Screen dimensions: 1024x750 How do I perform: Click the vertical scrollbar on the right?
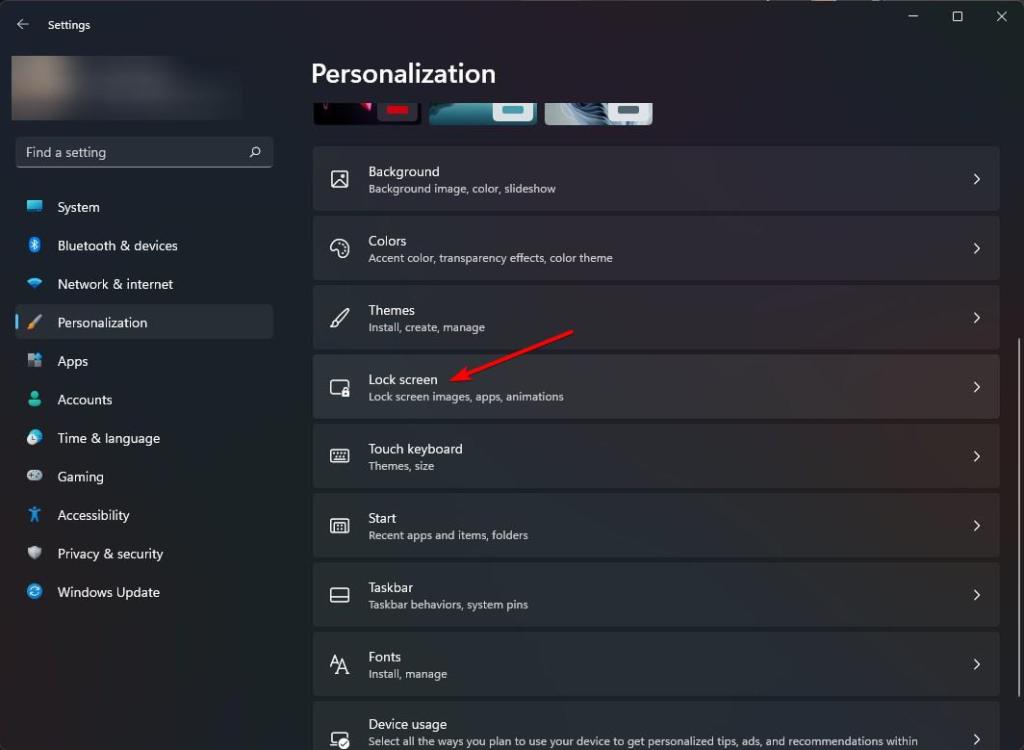point(1019,516)
